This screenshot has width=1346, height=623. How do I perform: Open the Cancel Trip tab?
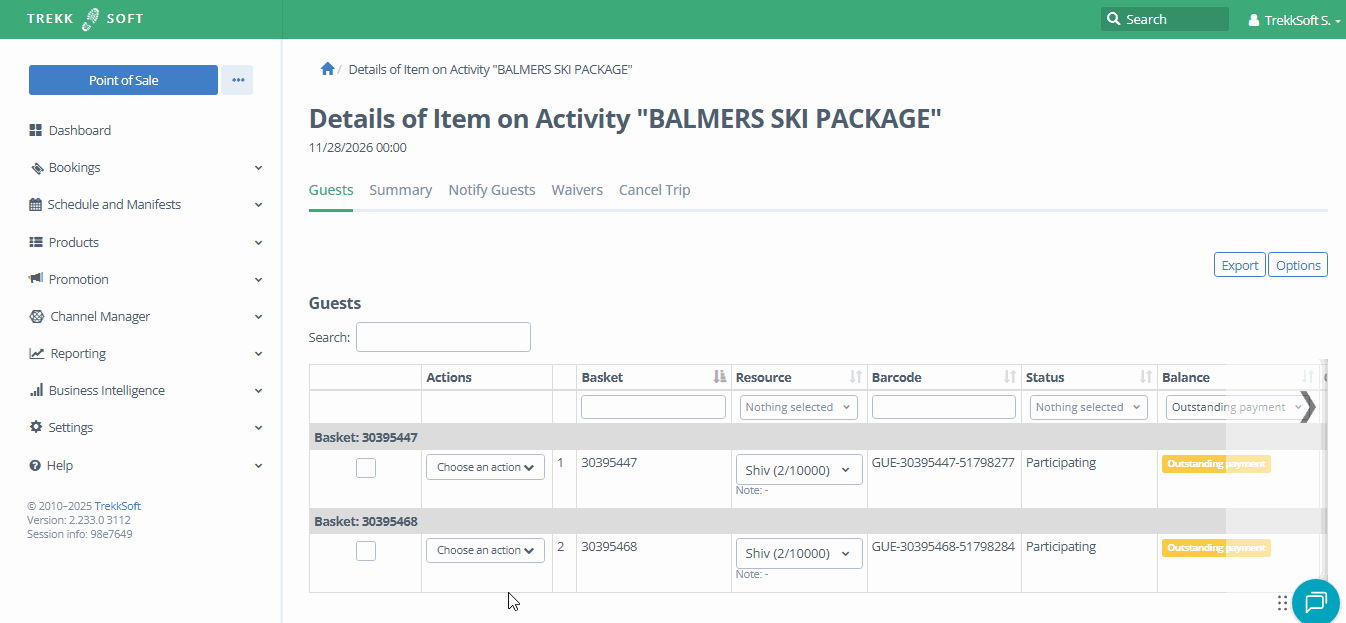point(654,190)
